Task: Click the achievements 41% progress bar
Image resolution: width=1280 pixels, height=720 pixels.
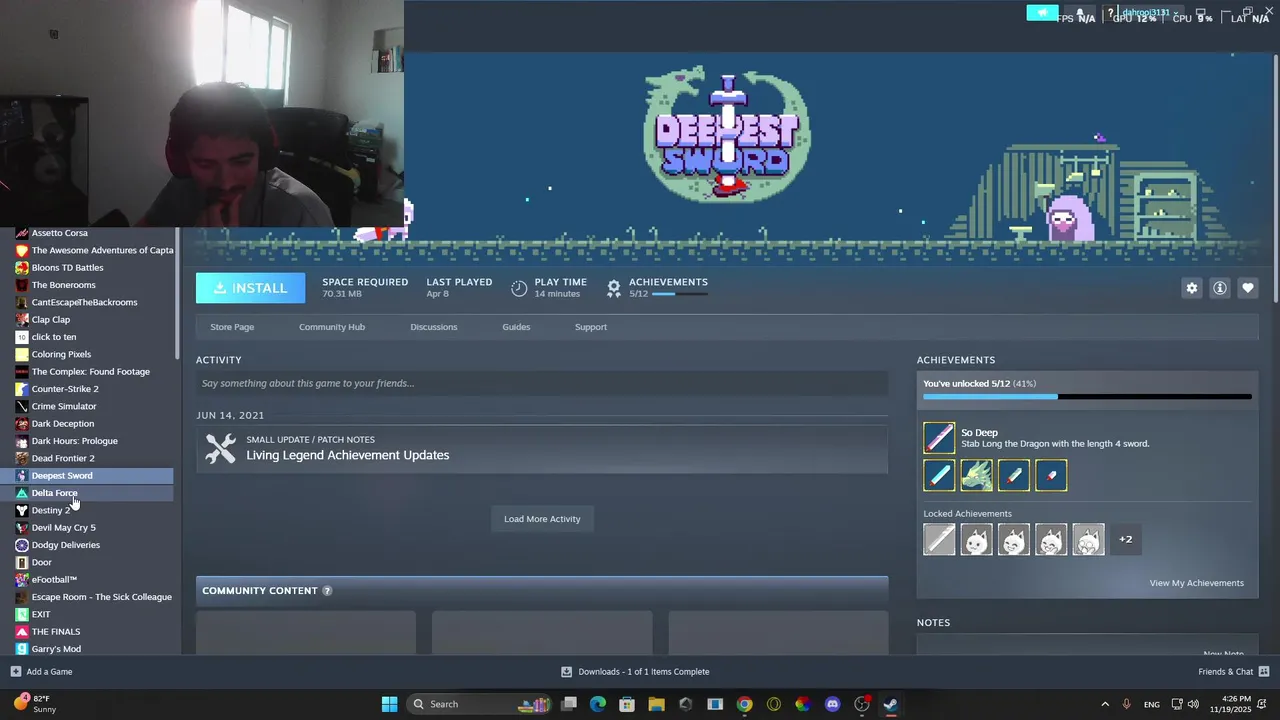Action: [1087, 397]
